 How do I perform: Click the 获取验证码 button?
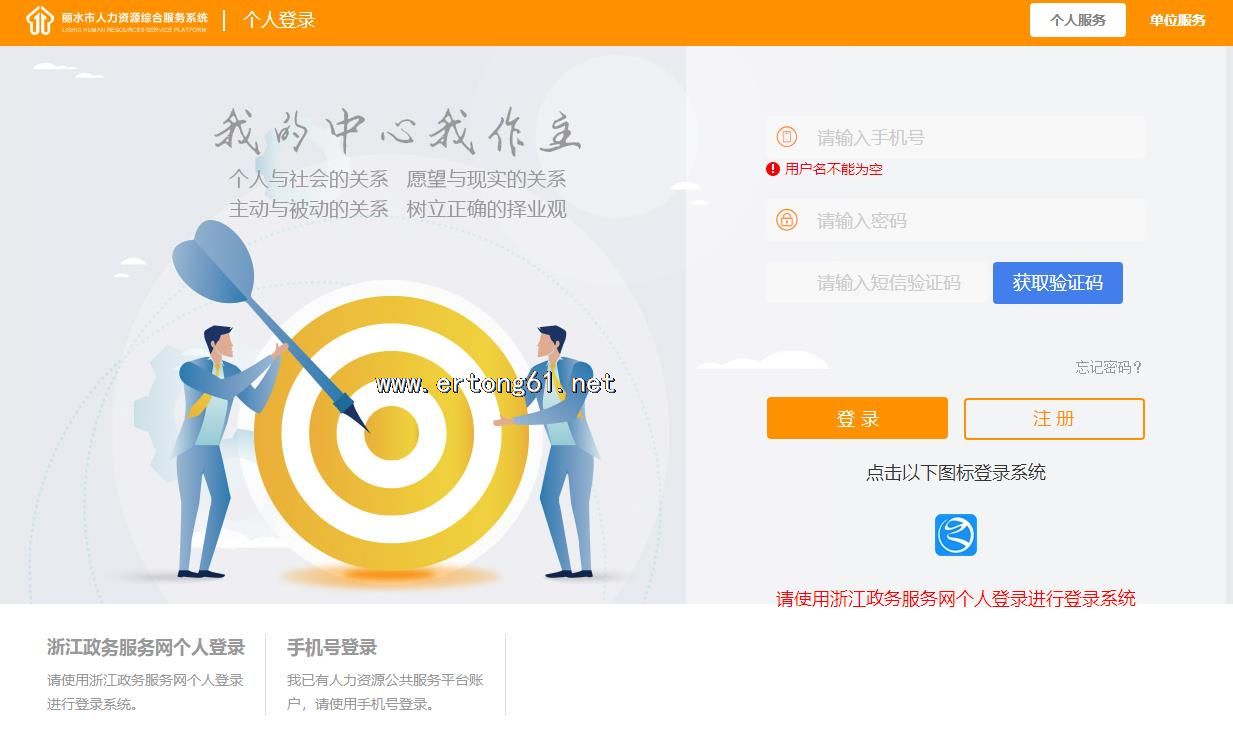1058,283
